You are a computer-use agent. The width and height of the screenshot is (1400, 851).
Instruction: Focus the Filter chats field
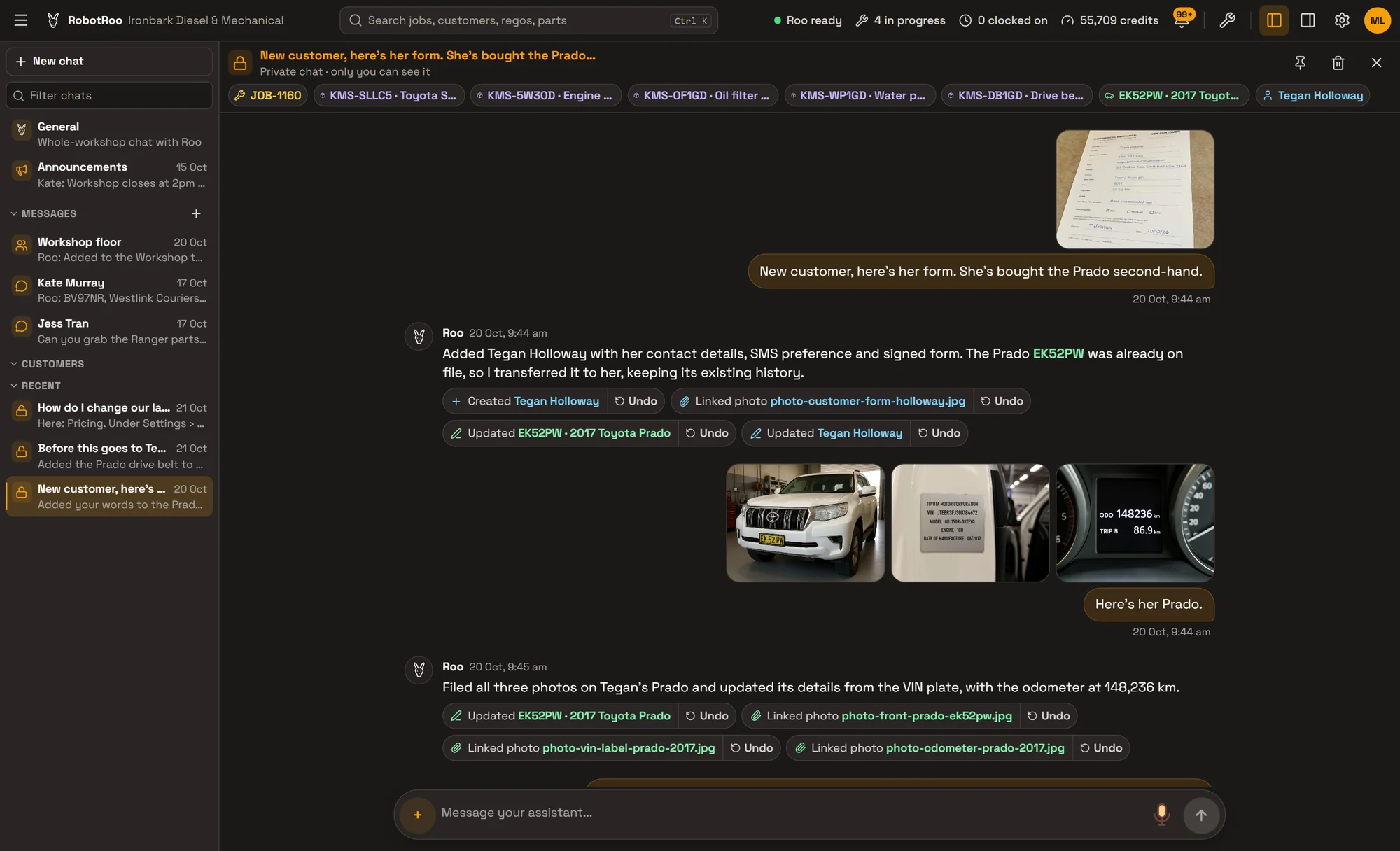[x=109, y=95]
